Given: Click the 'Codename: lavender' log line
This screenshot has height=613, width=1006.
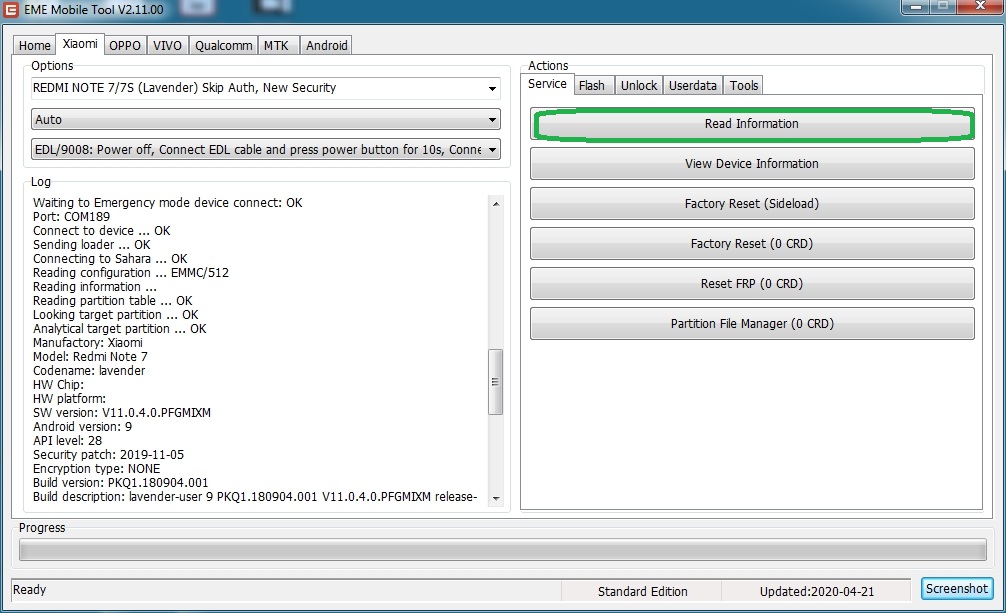Looking at the screenshot, I should (89, 371).
